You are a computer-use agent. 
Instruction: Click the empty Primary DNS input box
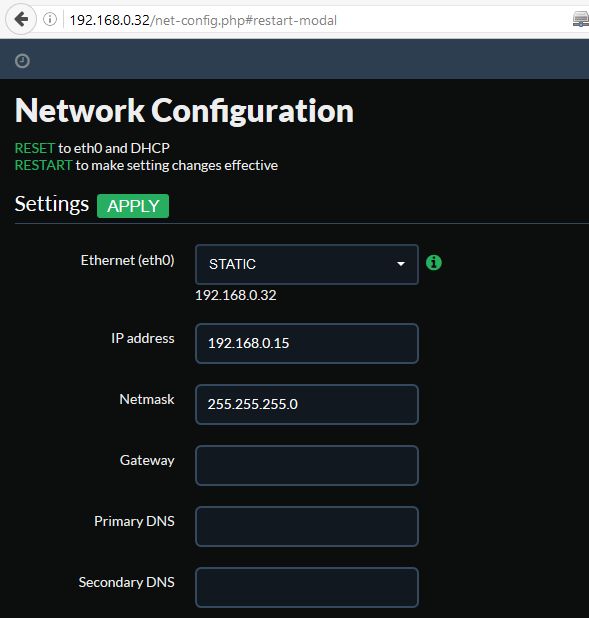(x=307, y=527)
